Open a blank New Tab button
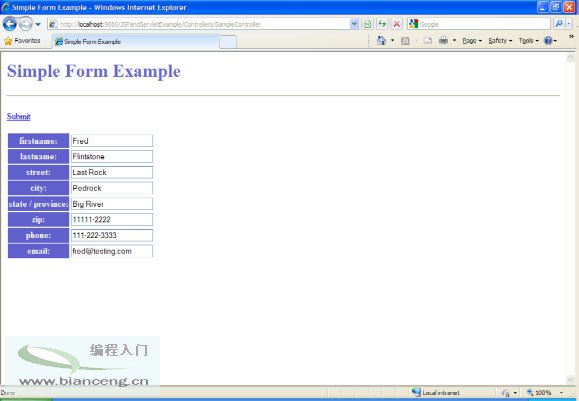 point(228,42)
